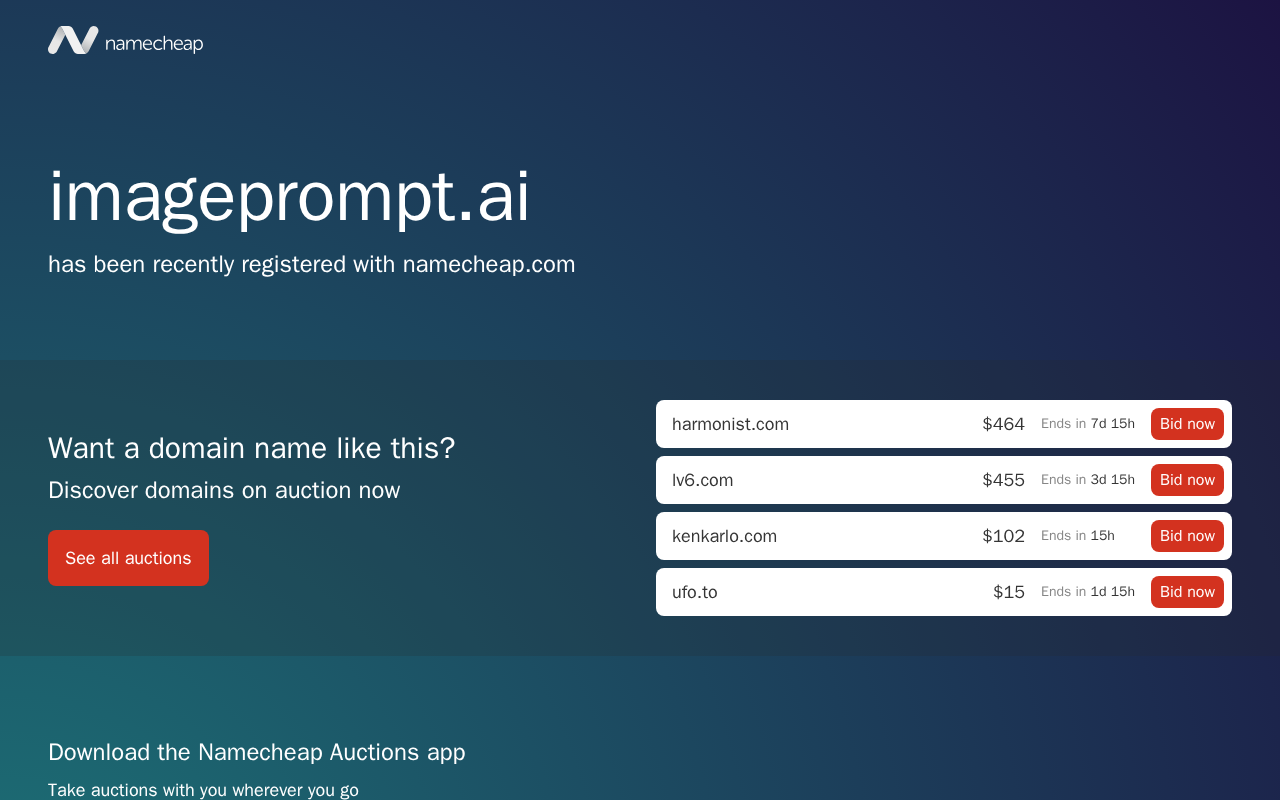Click the $15 price for ufo.to
This screenshot has height=800, width=1280.
(x=1009, y=592)
